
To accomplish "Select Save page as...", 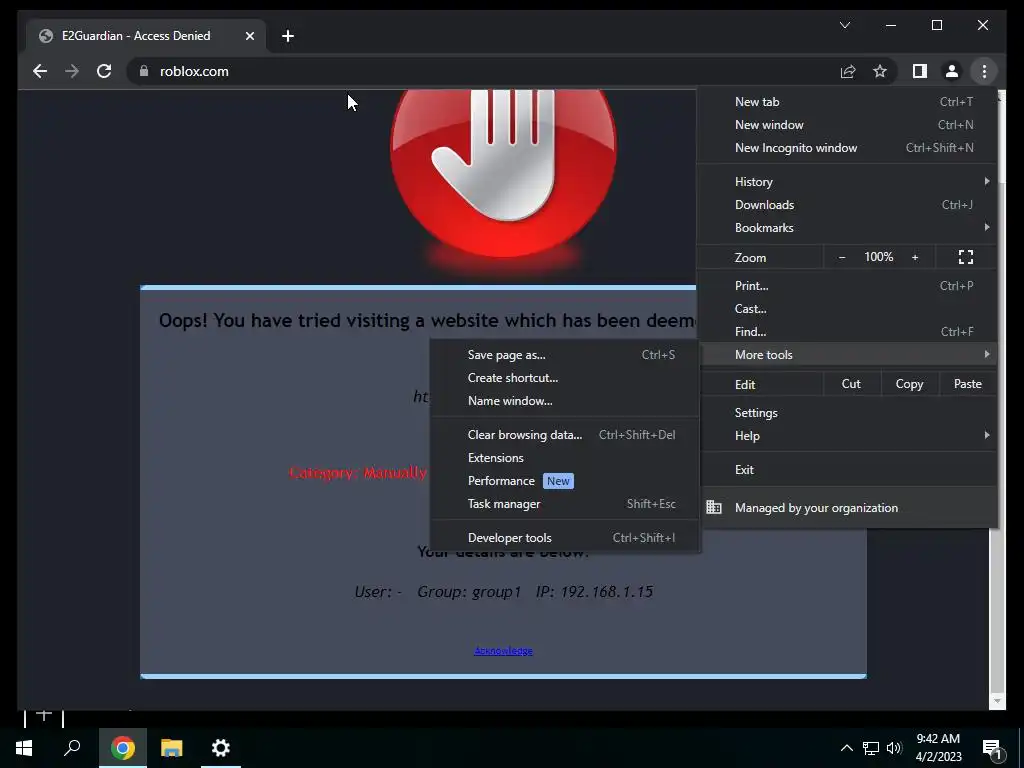I will [565, 355].
